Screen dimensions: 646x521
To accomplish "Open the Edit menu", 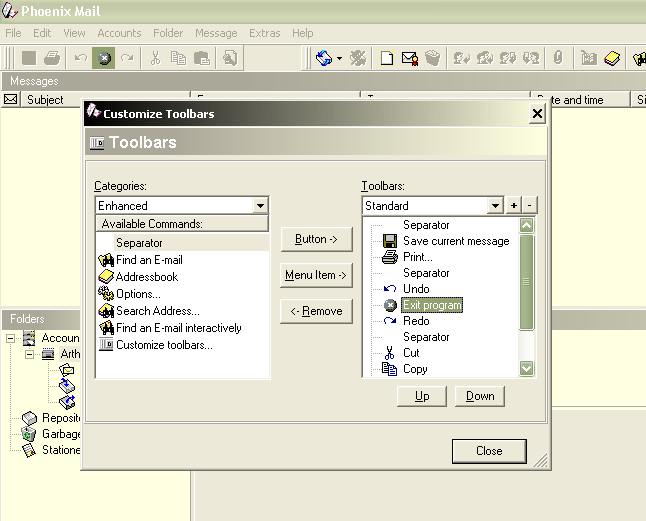I will pyautogui.click(x=42, y=33).
